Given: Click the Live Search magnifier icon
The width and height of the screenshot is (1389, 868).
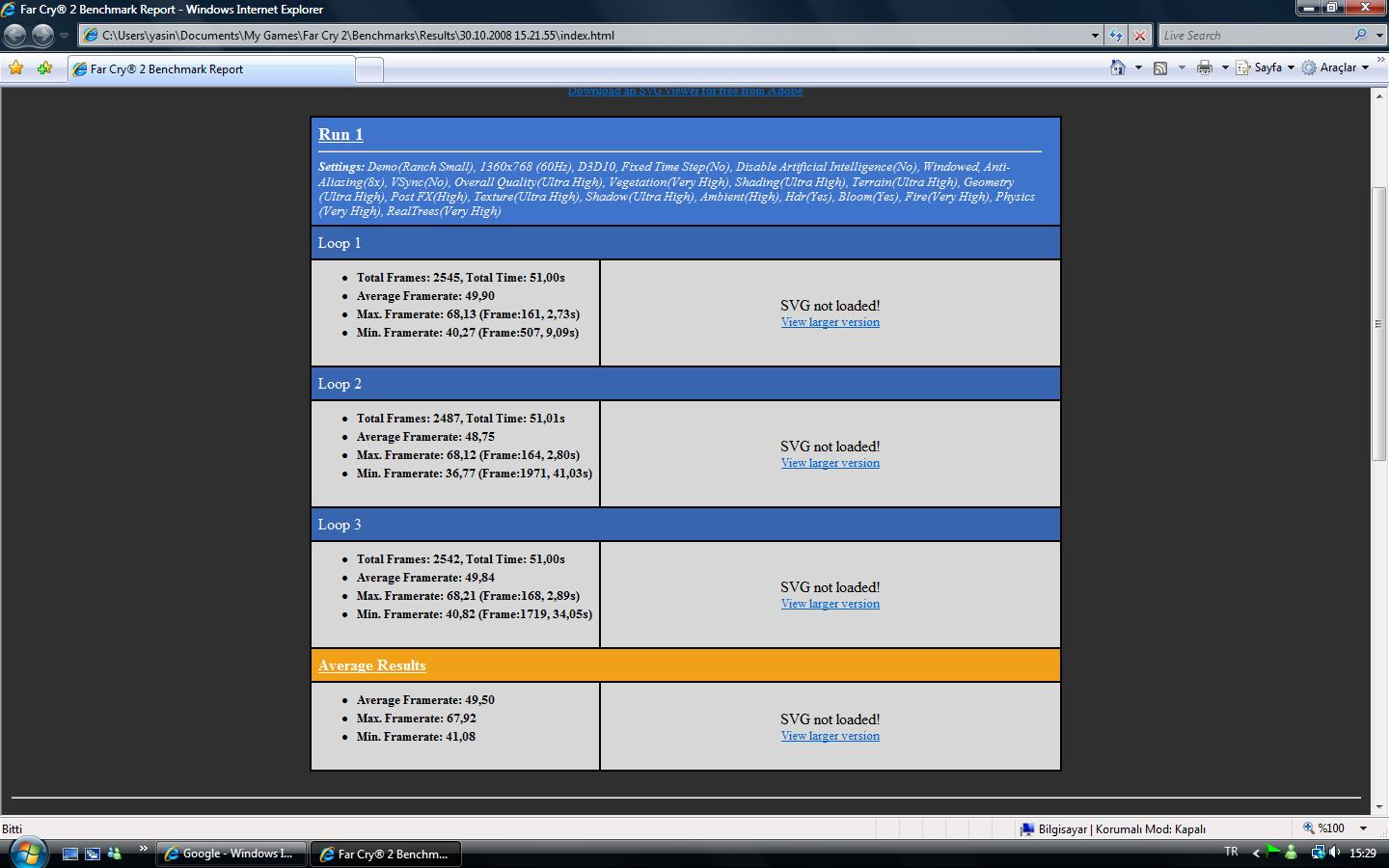Looking at the screenshot, I should [1360, 35].
